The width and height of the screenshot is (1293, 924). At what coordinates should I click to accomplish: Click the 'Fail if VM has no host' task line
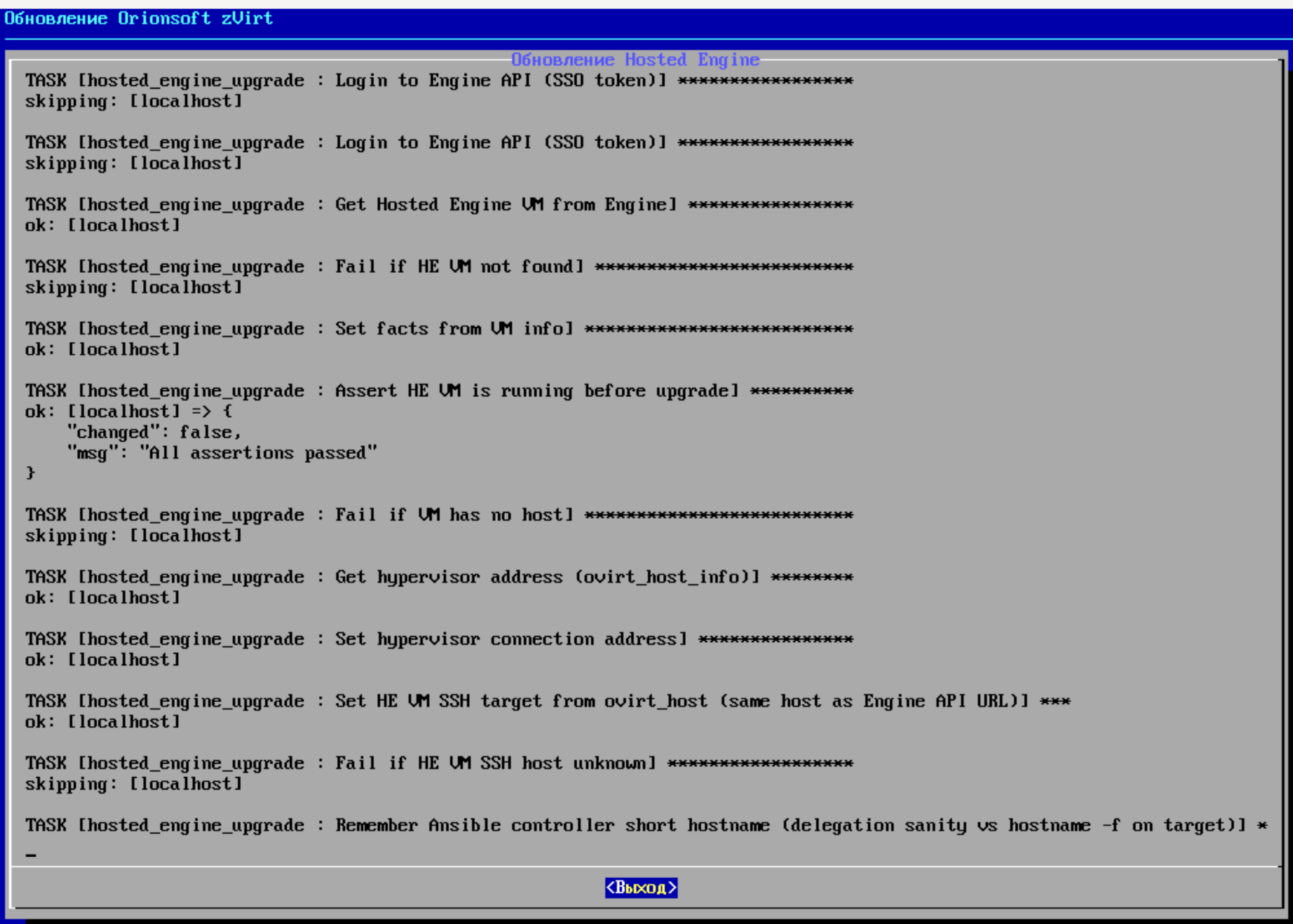coord(439,515)
